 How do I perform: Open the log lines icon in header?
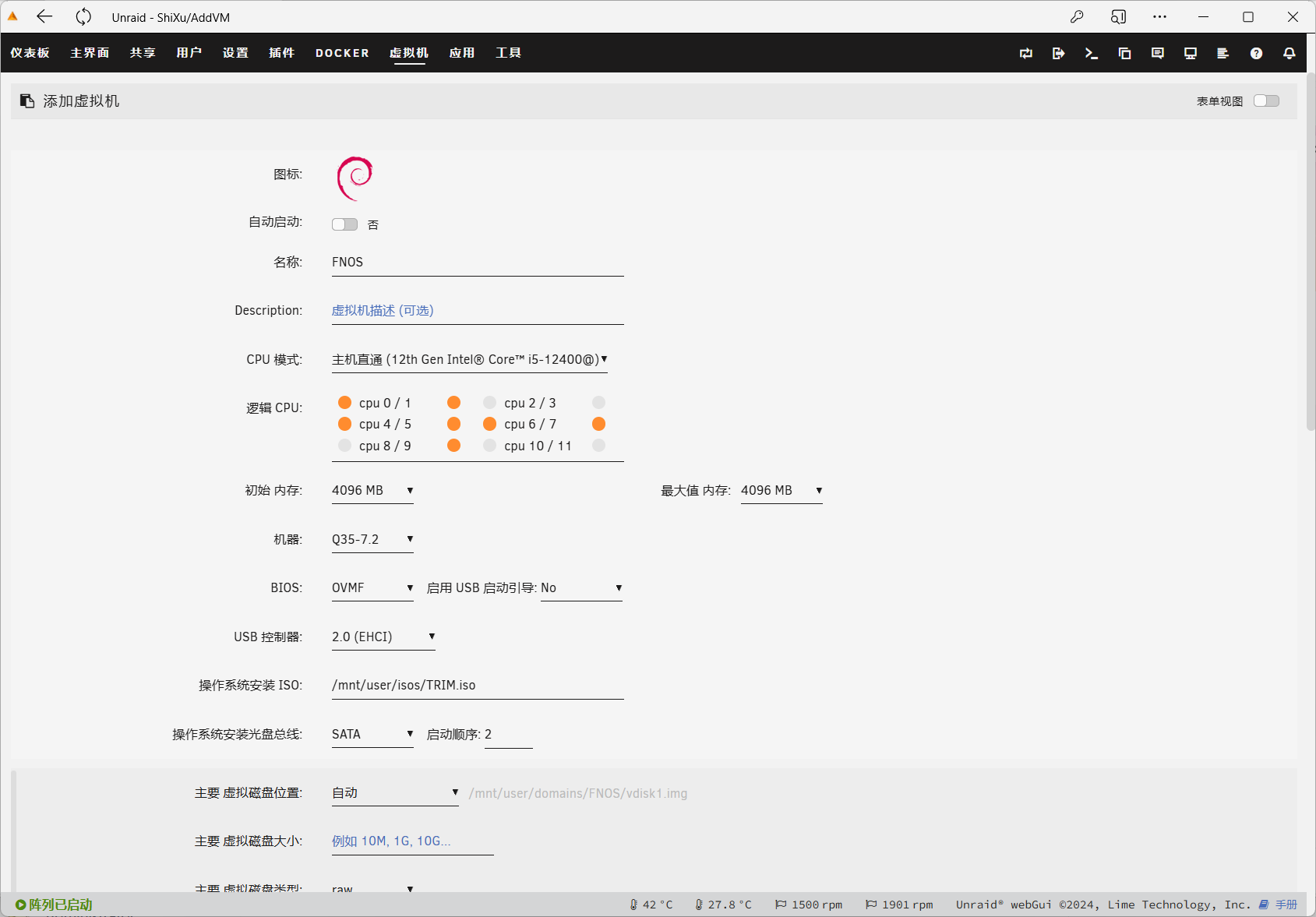click(1223, 53)
